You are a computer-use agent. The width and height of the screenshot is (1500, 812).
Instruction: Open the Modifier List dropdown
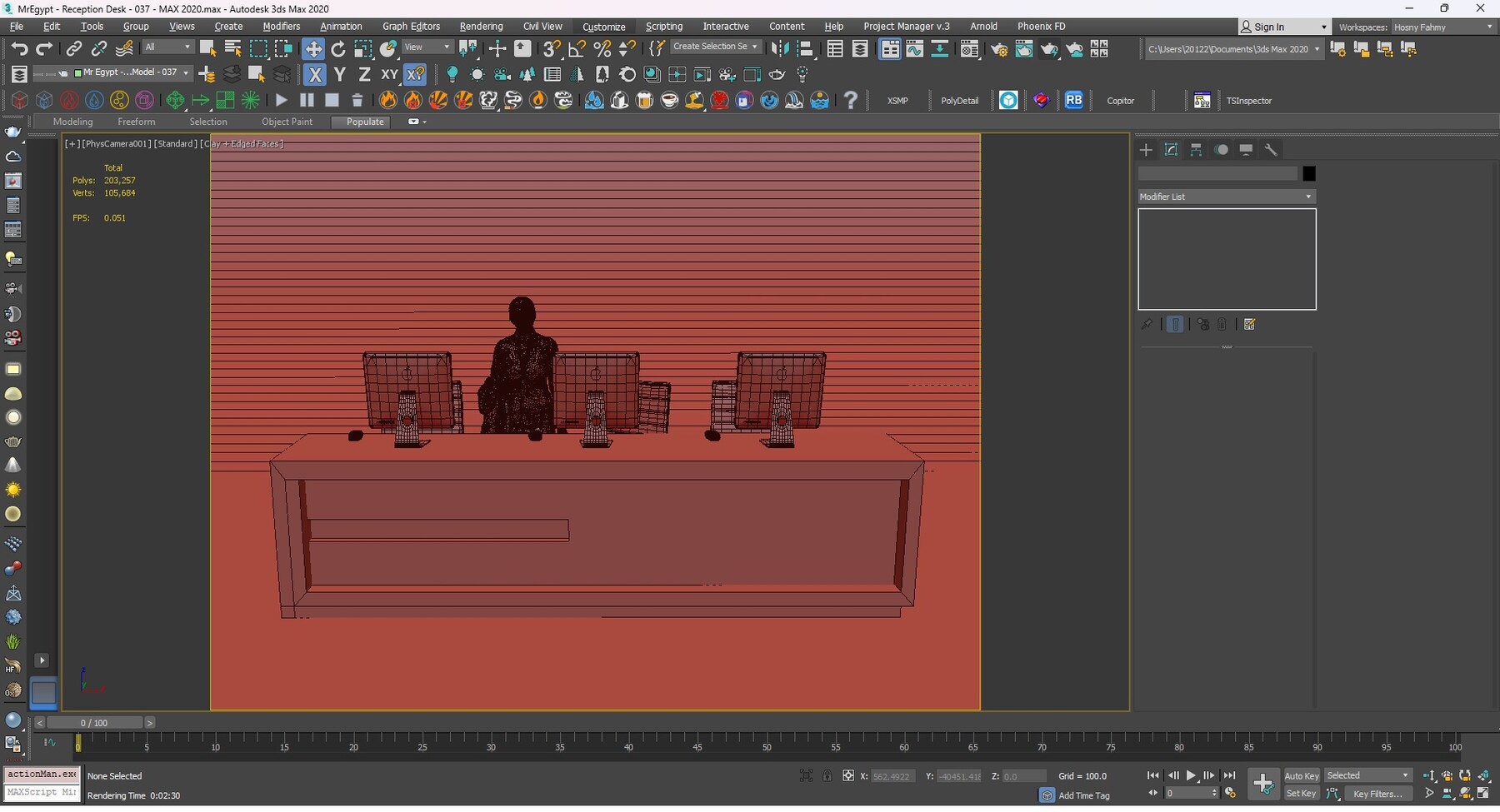coord(1225,197)
